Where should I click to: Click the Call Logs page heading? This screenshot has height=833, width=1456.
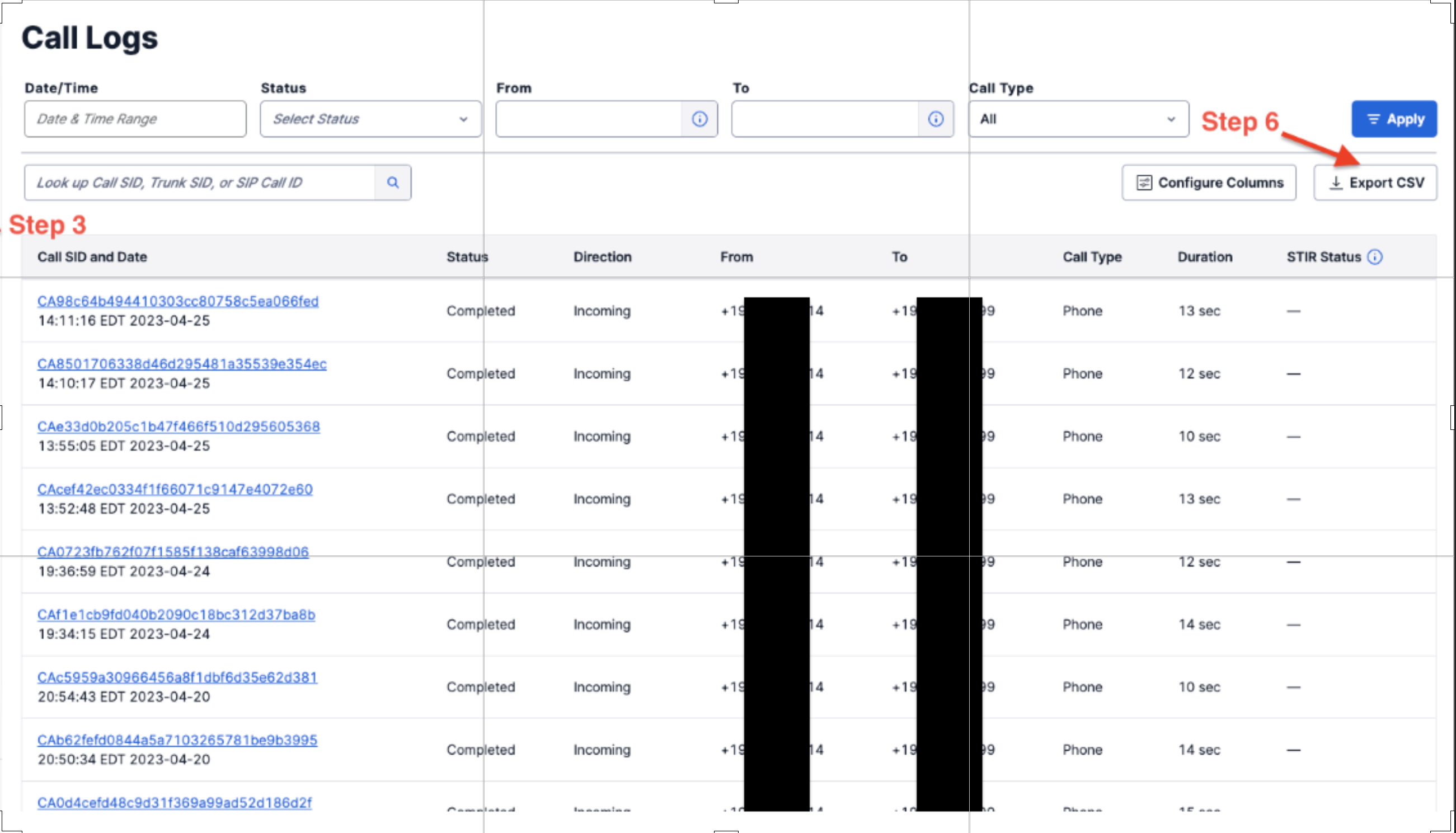90,38
